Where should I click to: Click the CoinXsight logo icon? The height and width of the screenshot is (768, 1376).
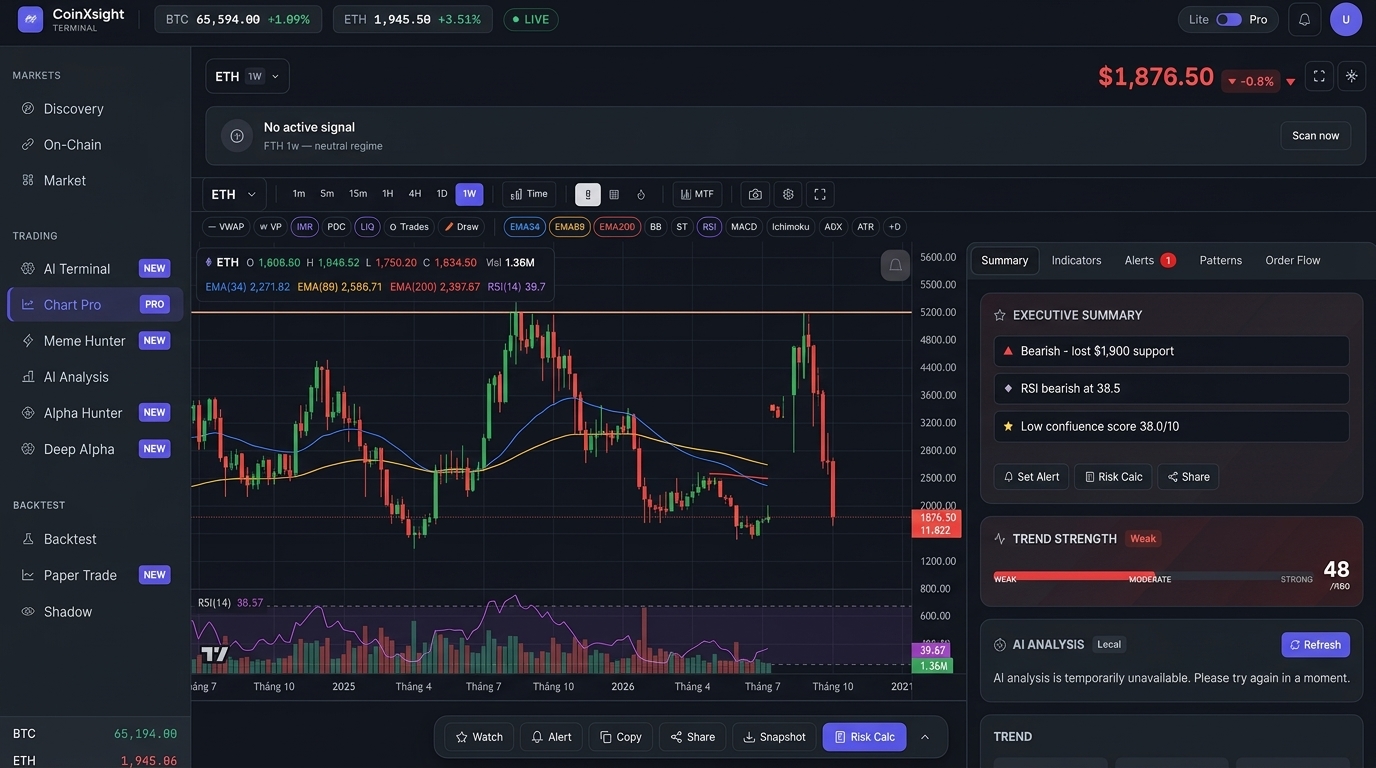pos(30,19)
